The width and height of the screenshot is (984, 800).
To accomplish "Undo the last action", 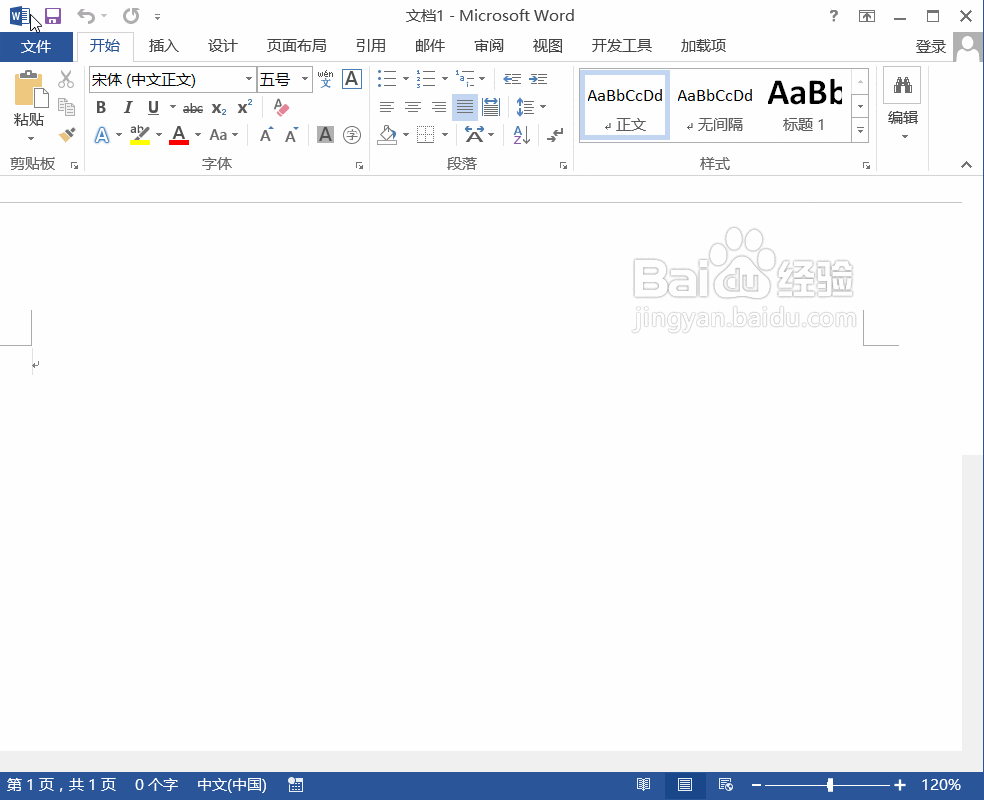I will [86, 16].
